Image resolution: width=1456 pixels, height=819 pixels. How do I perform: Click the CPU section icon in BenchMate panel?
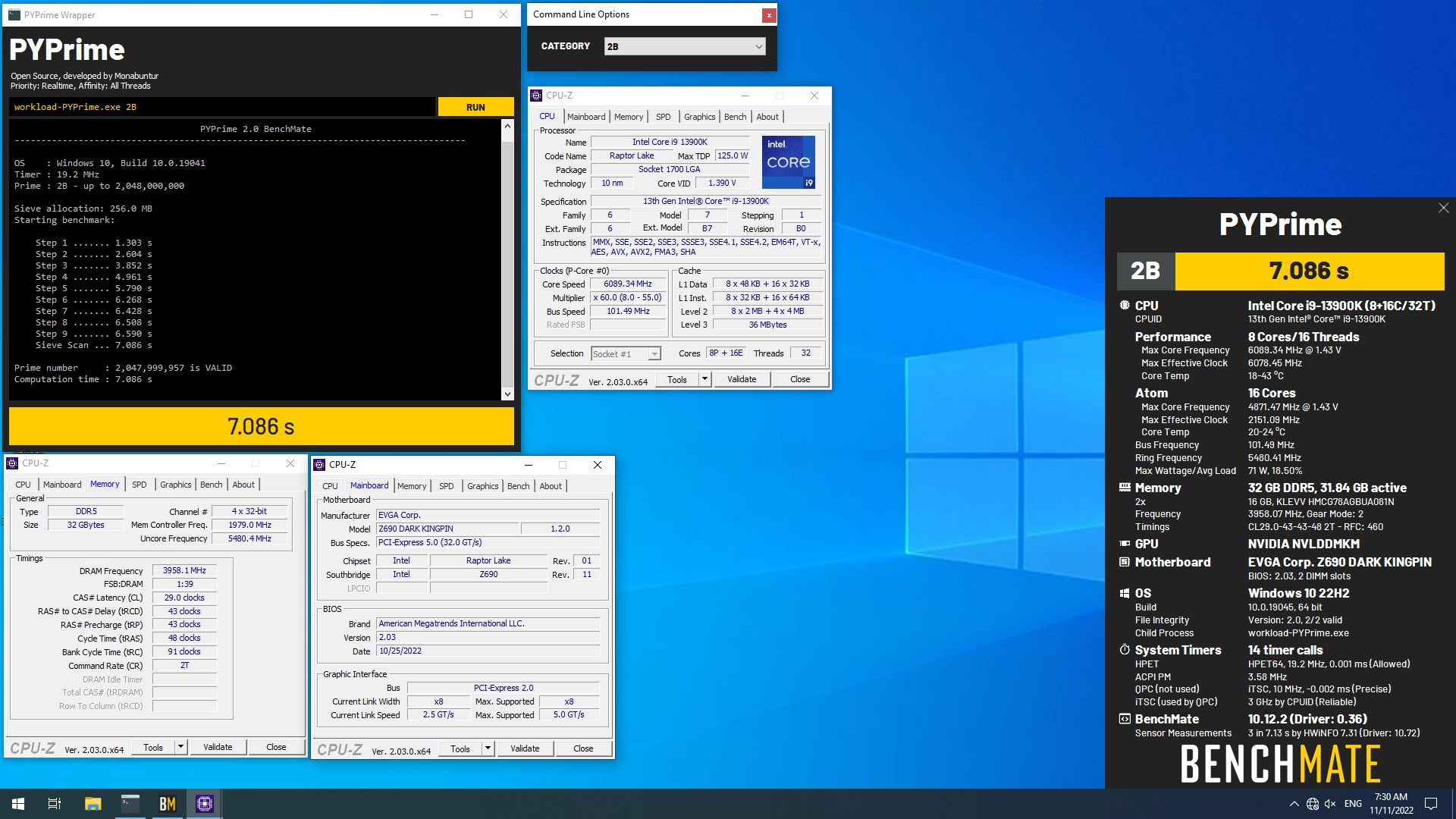[1125, 306]
